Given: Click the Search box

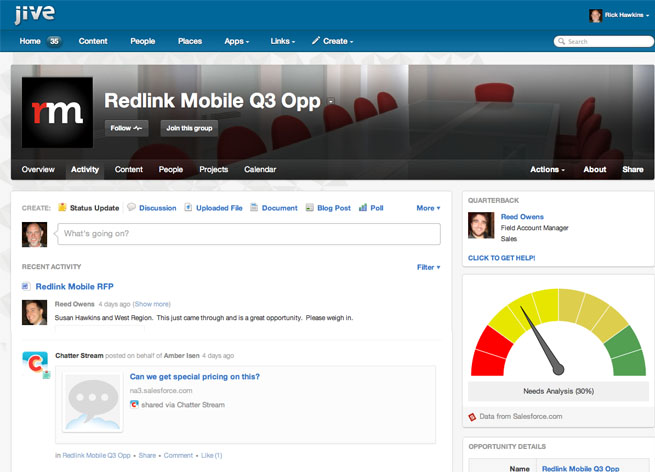Looking at the screenshot, I should coord(603,41).
